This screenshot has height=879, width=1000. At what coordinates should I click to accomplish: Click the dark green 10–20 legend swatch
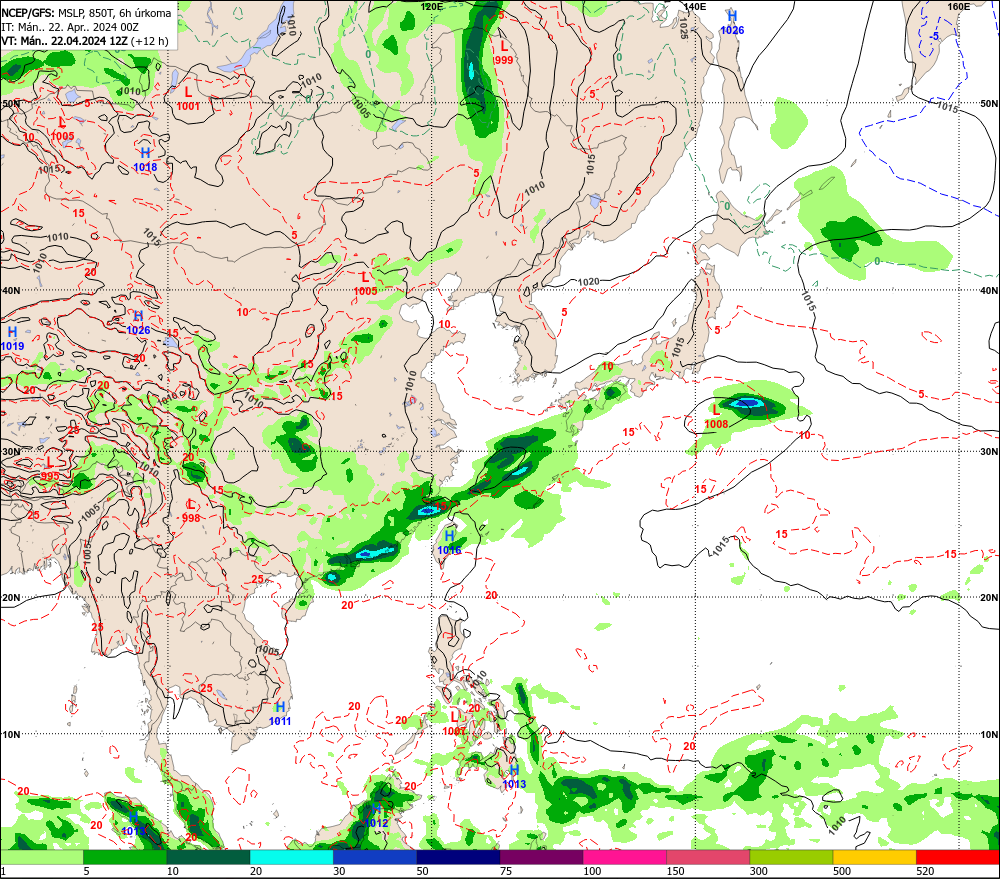click(208, 857)
